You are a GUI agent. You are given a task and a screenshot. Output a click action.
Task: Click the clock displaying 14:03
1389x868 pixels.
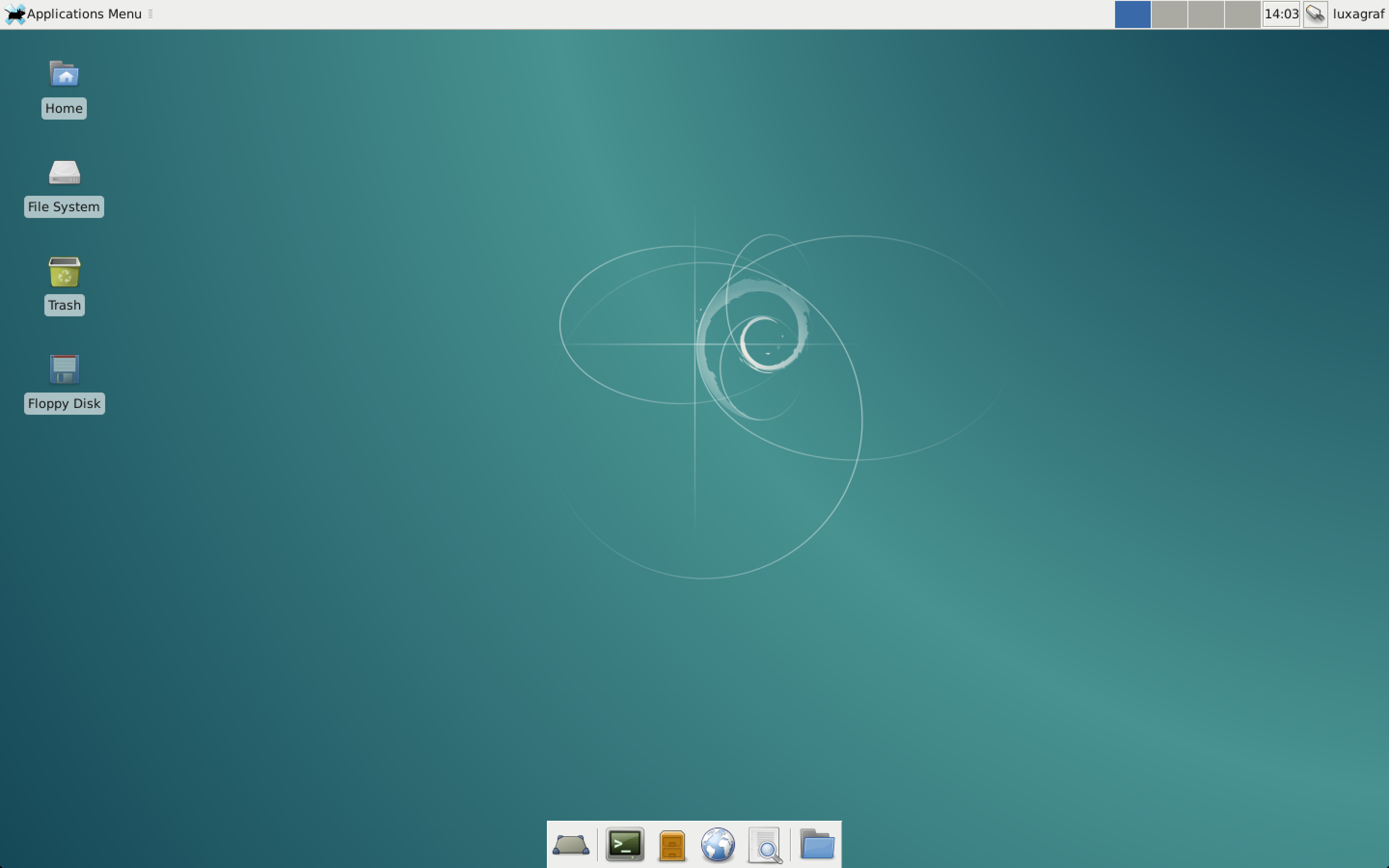tap(1281, 14)
